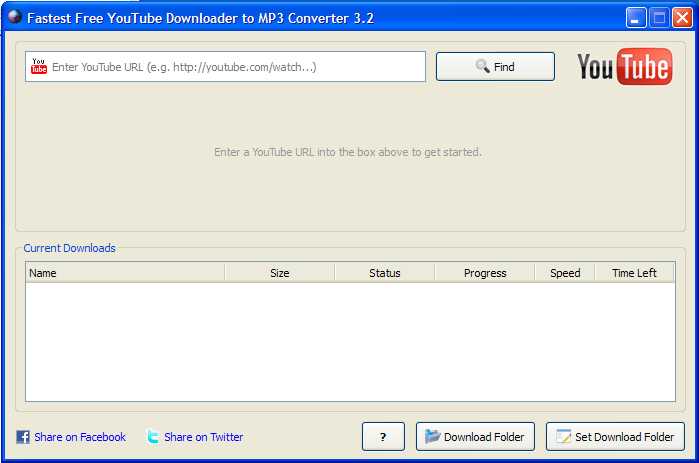Open the Download Folder button
Screen dimensions: 699x463
pyautogui.click(x=475, y=437)
